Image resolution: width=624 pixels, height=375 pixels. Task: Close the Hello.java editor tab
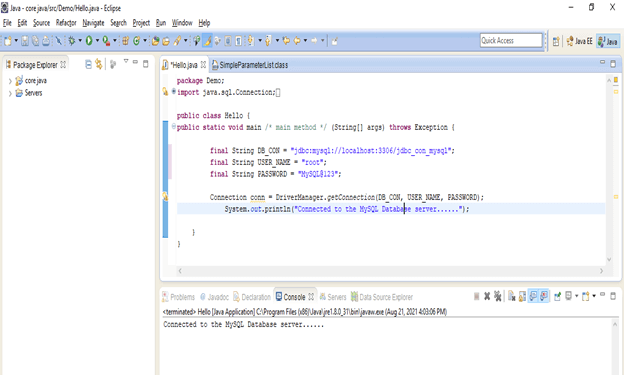[203, 64]
